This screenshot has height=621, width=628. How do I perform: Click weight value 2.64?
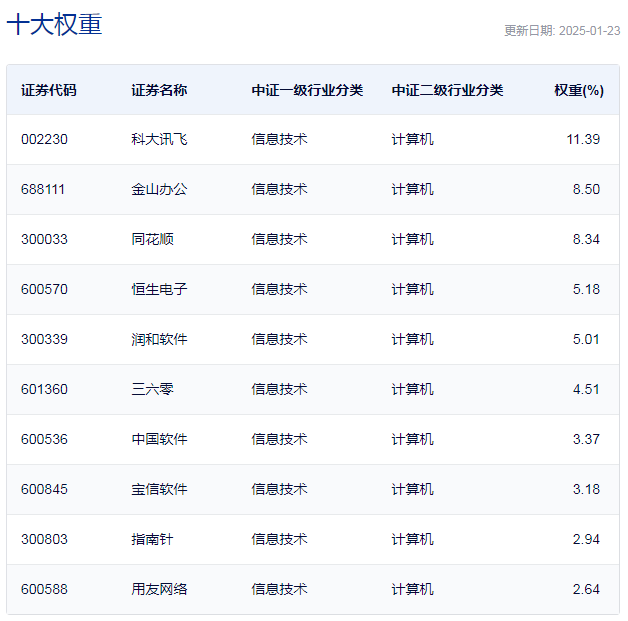click(x=586, y=590)
